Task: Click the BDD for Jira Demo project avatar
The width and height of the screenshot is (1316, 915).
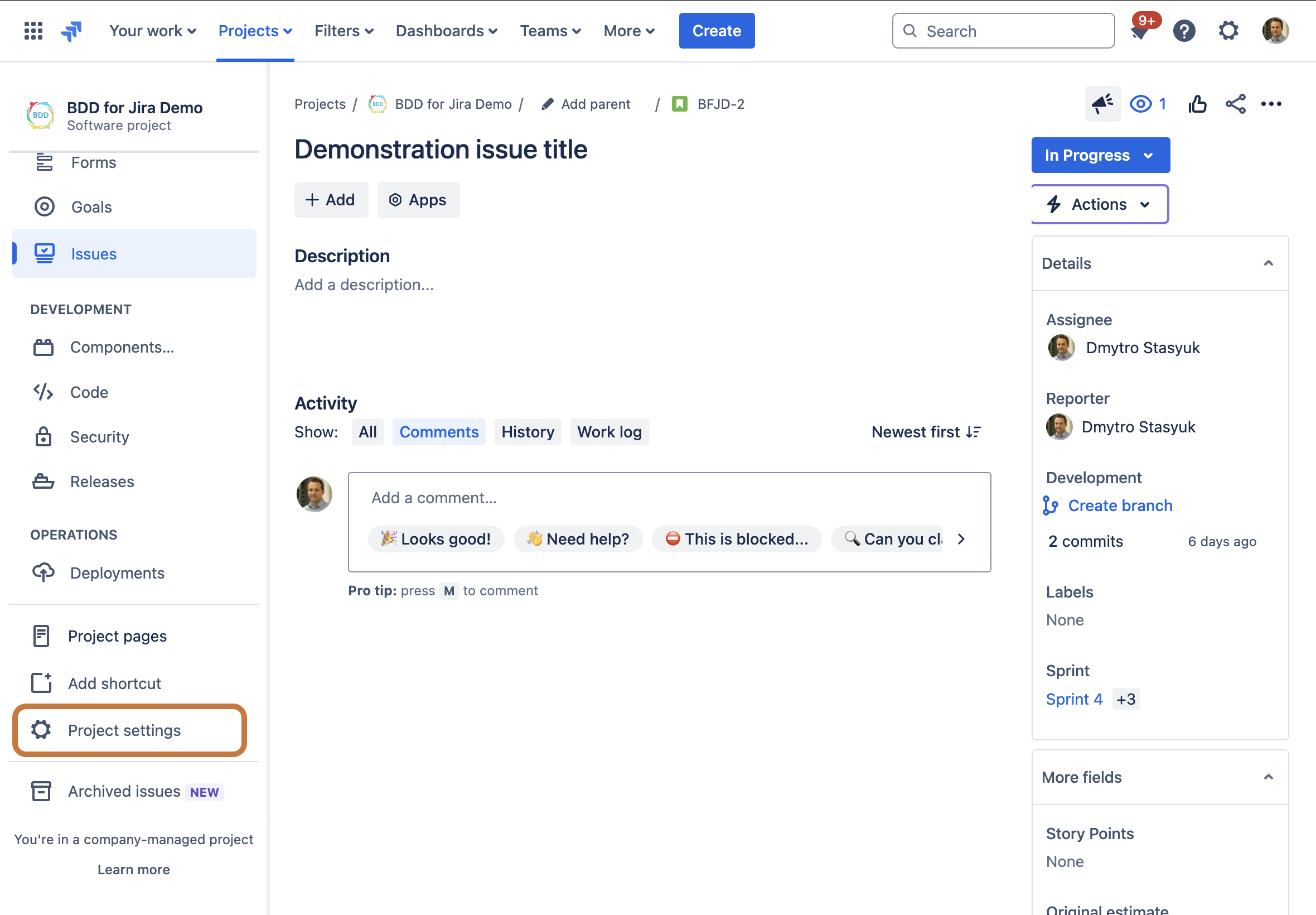Action: (40, 115)
